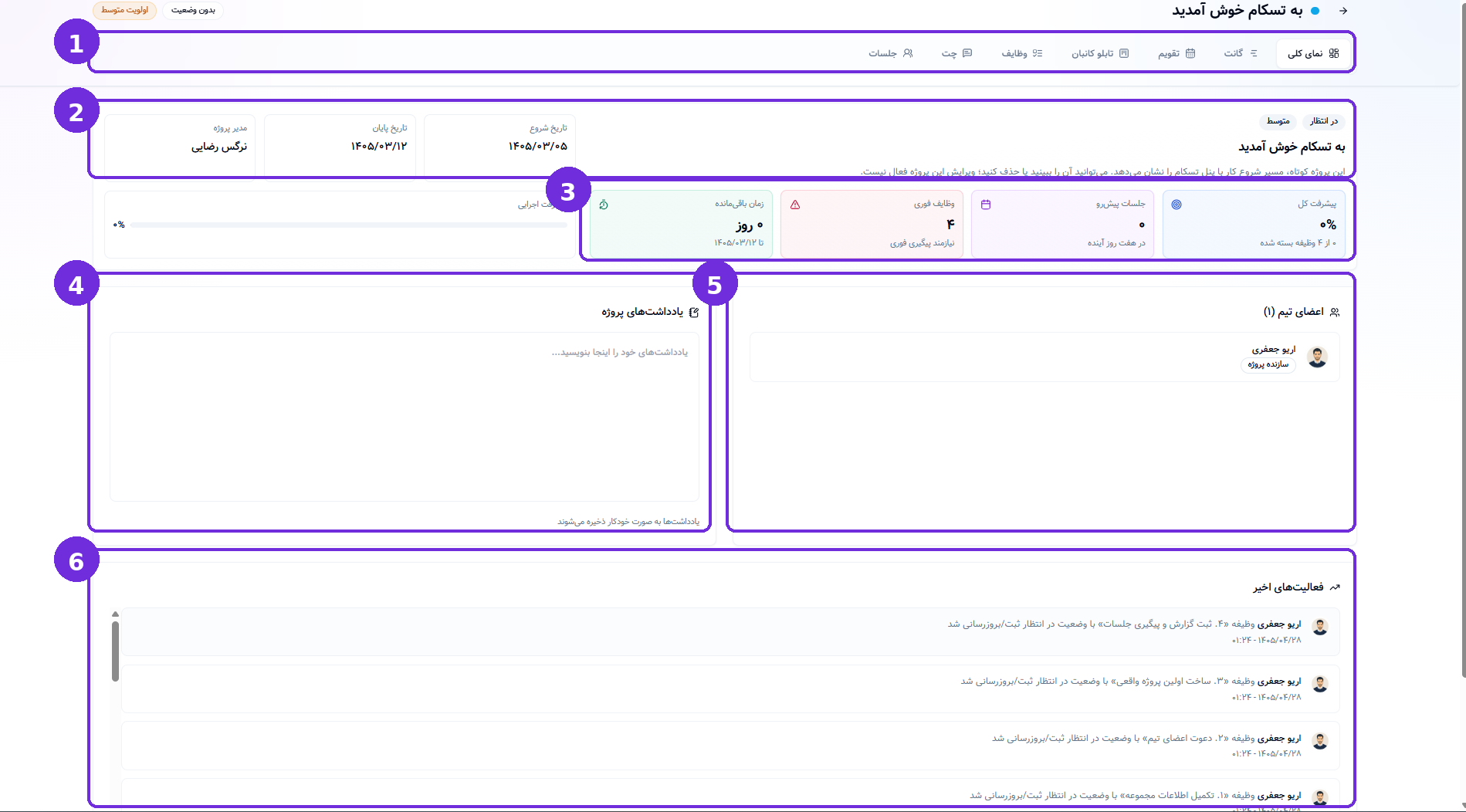Click the بدون وضعیت badge in the header

tap(193, 10)
